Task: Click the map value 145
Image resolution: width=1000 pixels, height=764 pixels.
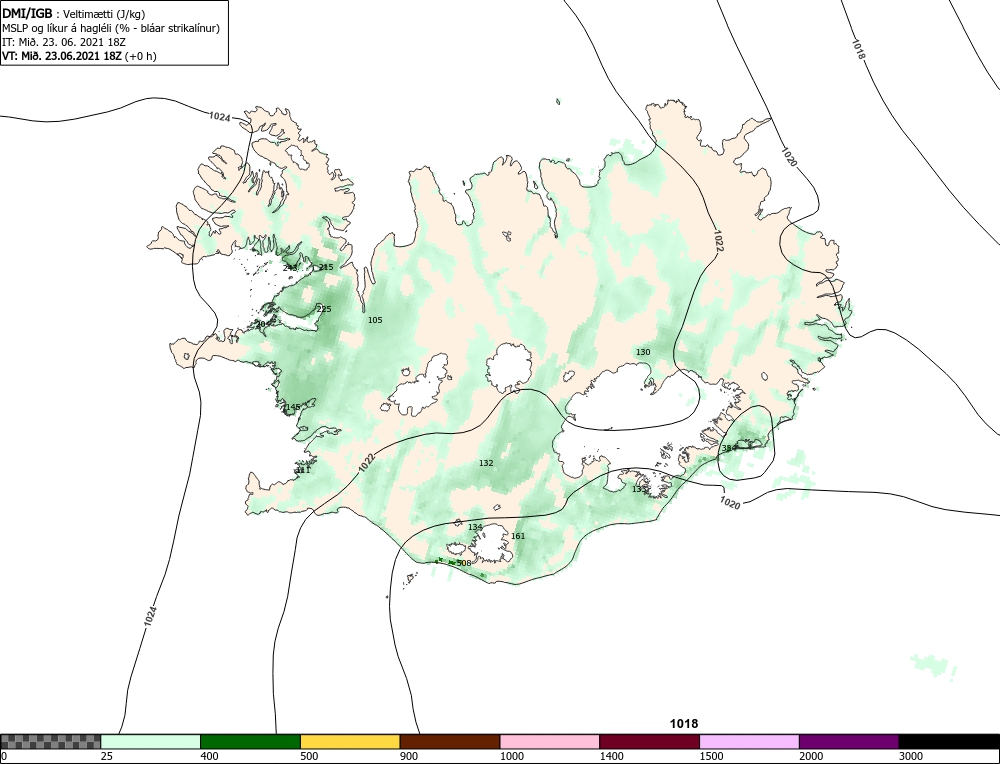Action: (293, 407)
